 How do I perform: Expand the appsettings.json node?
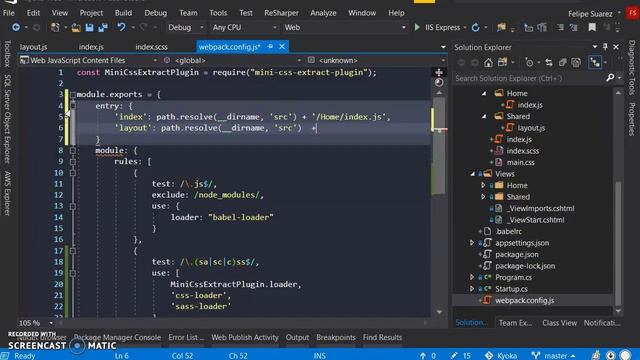coord(472,243)
